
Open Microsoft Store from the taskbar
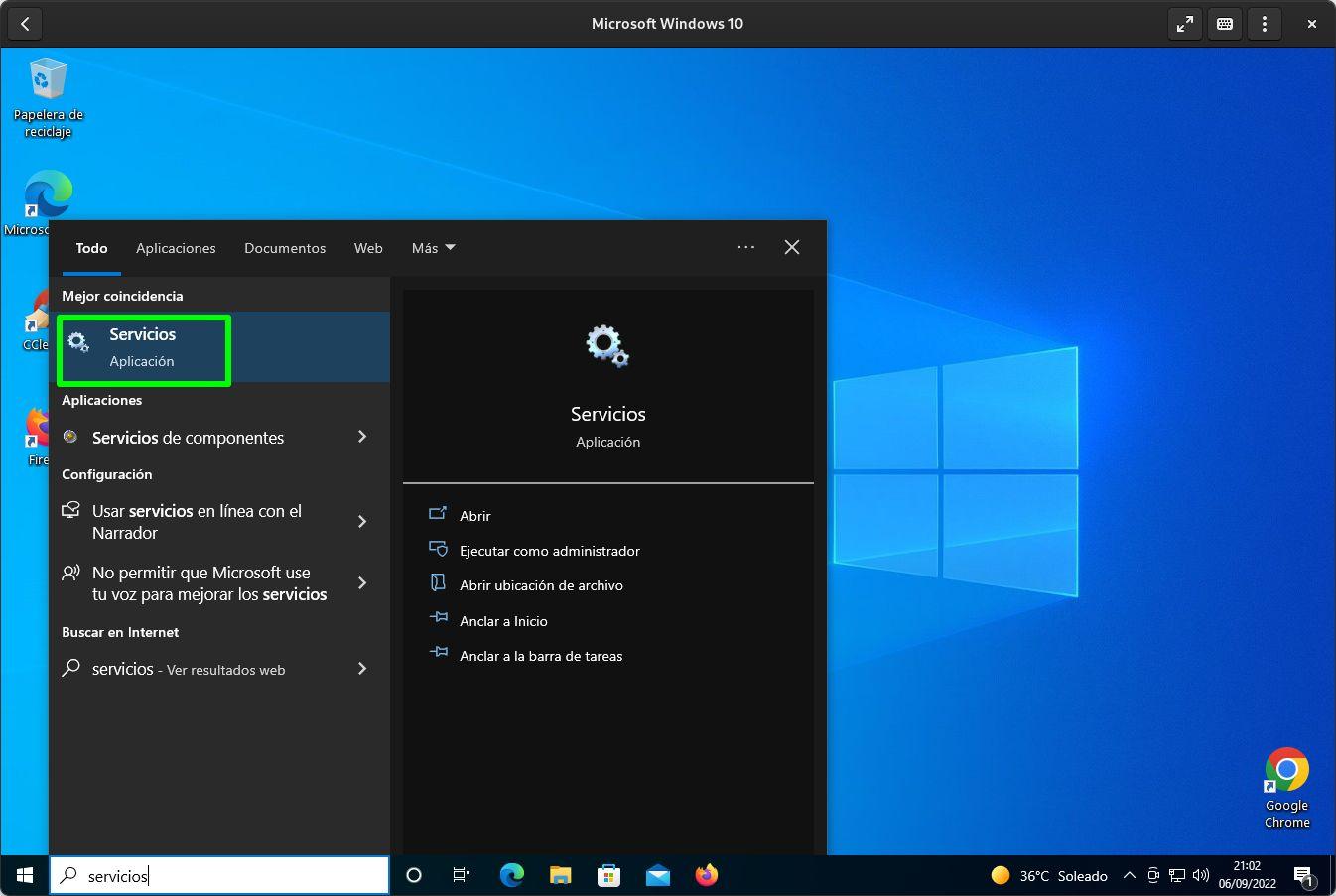[x=608, y=875]
